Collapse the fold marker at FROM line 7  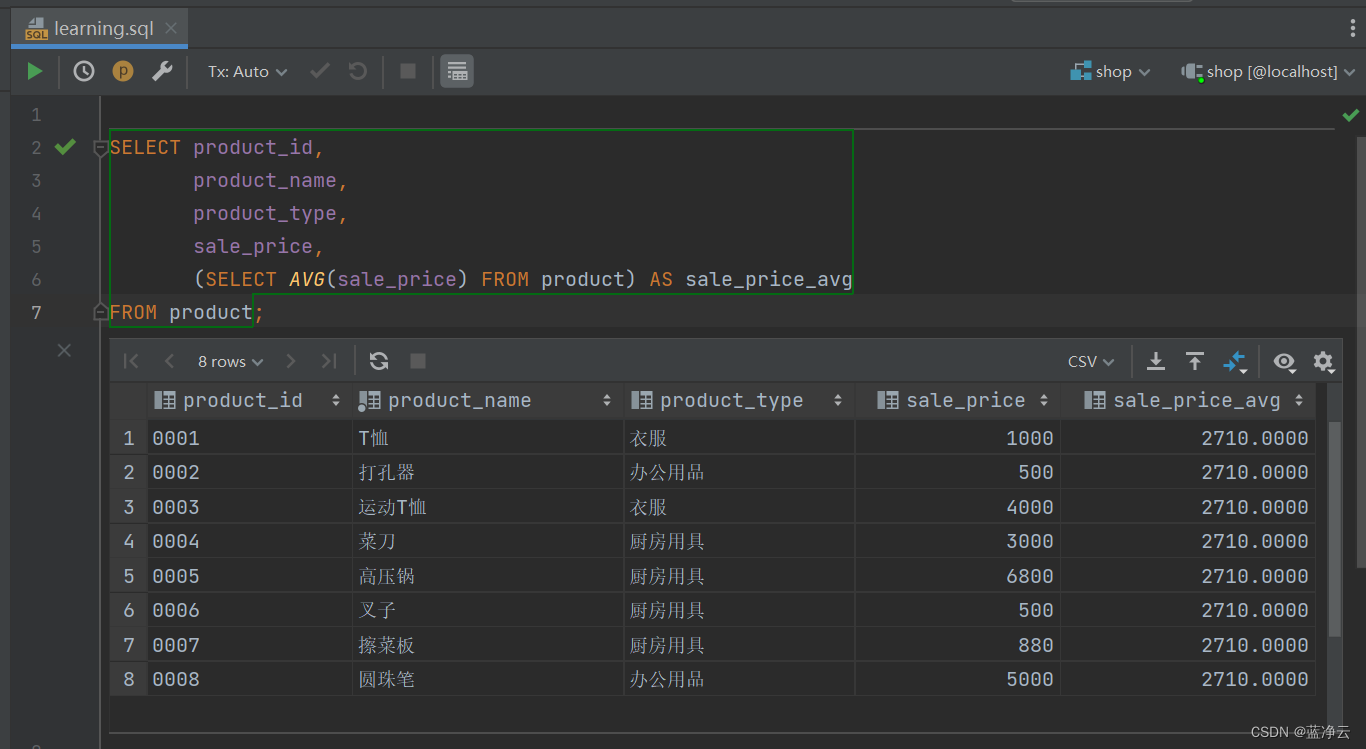pyautogui.click(x=100, y=312)
